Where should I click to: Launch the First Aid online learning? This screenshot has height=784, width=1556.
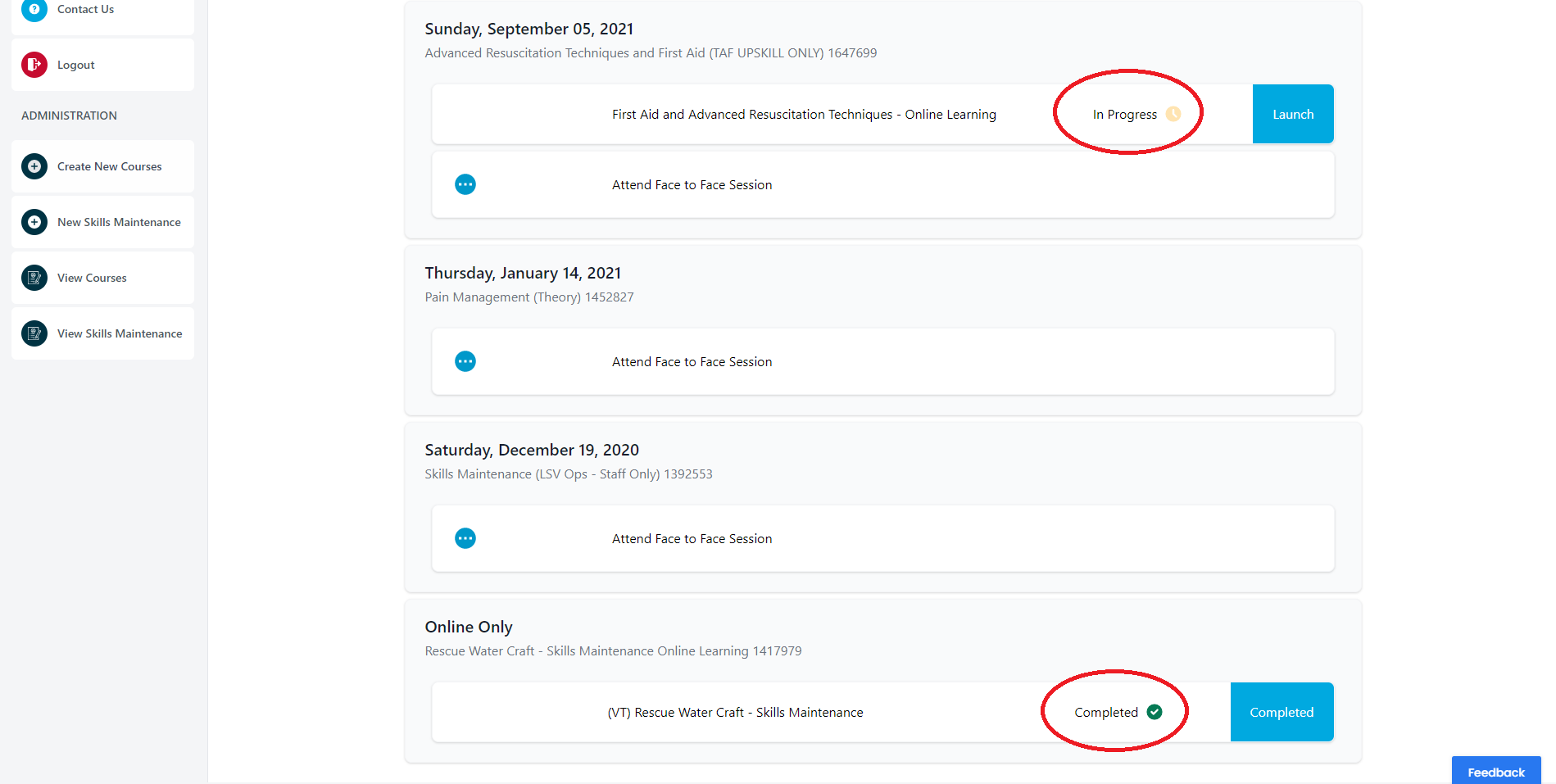pyautogui.click(x=1293, y=114)
